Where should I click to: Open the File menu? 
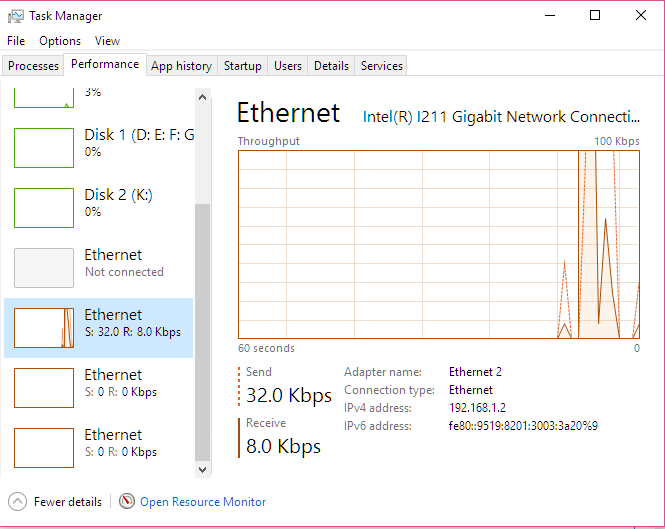click(x=16, y=41)
